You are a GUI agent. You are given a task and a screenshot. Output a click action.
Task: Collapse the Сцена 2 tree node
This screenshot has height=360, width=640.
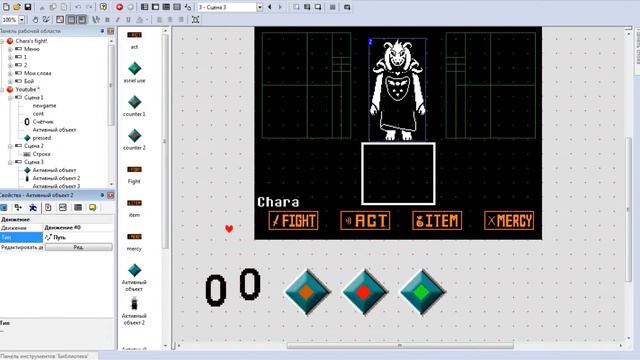[10, 146]
